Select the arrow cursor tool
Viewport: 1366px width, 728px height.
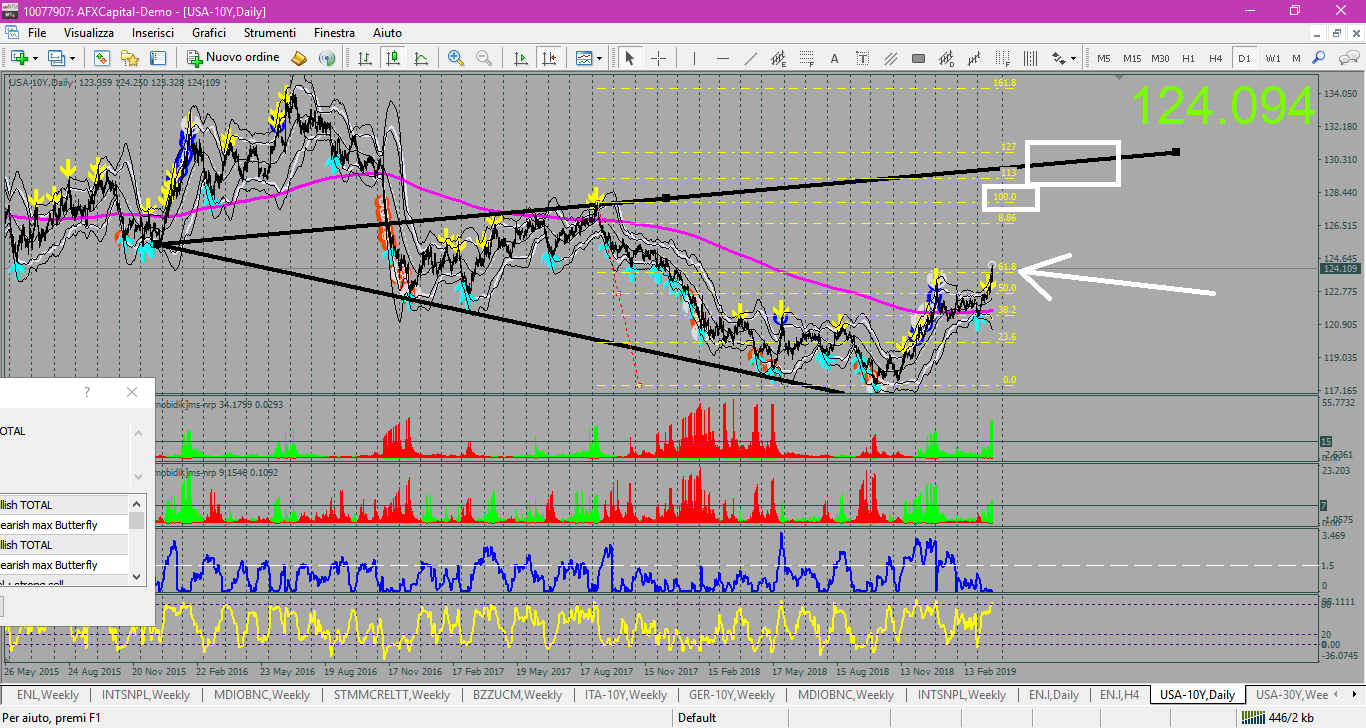pos(630,58)
